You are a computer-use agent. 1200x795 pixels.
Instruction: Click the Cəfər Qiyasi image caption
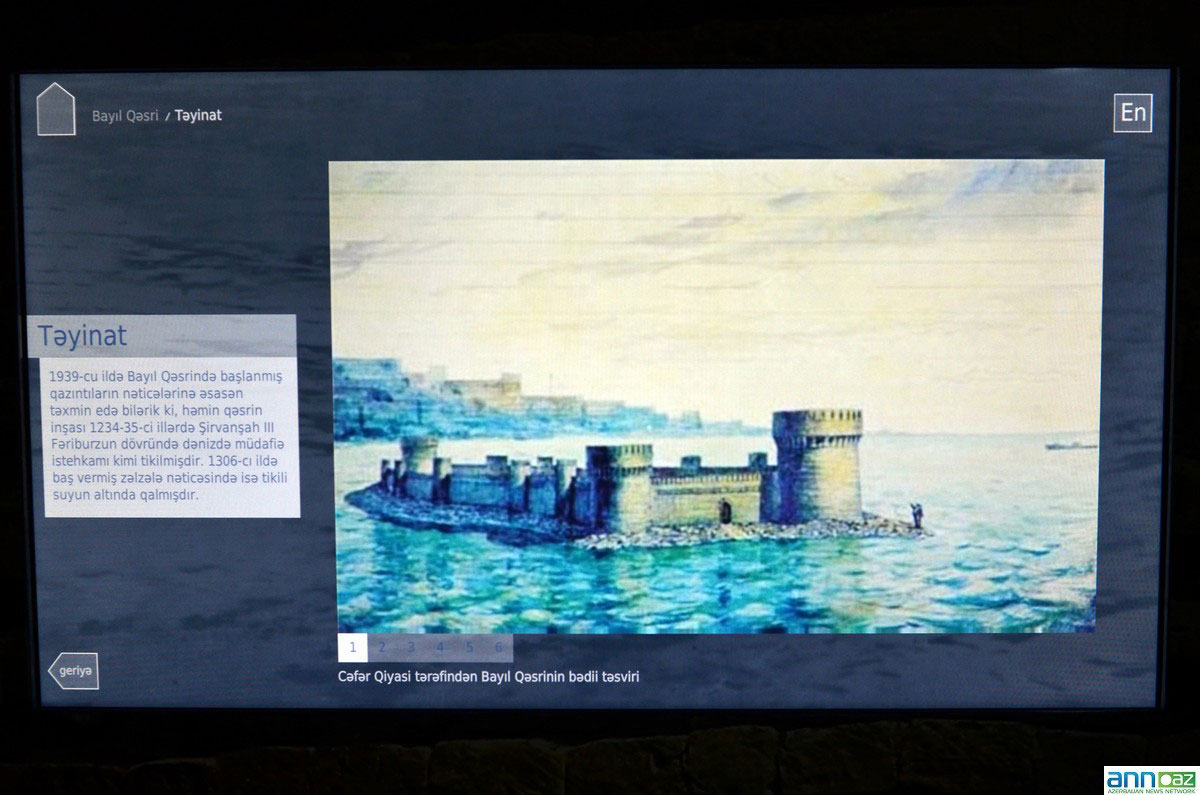[x=489, y=677]
